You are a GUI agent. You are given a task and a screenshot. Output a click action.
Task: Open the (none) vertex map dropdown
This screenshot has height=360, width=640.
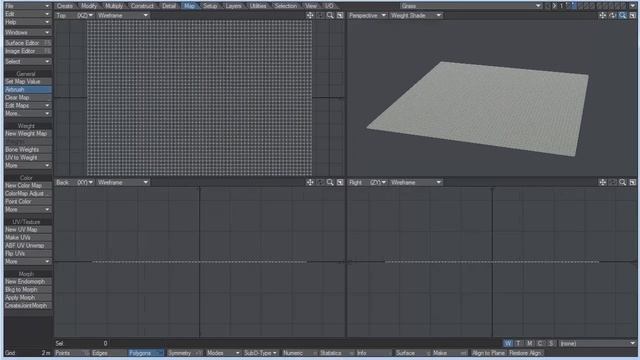(597, 343)
